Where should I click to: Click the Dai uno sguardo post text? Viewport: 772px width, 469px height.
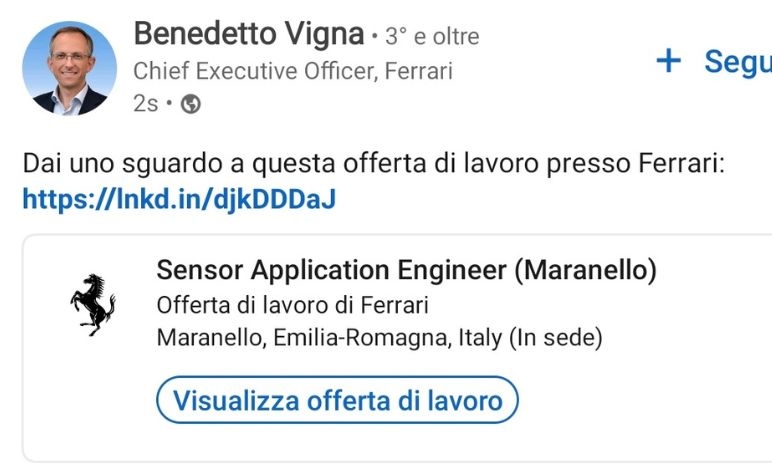click(x=374, y=163)
